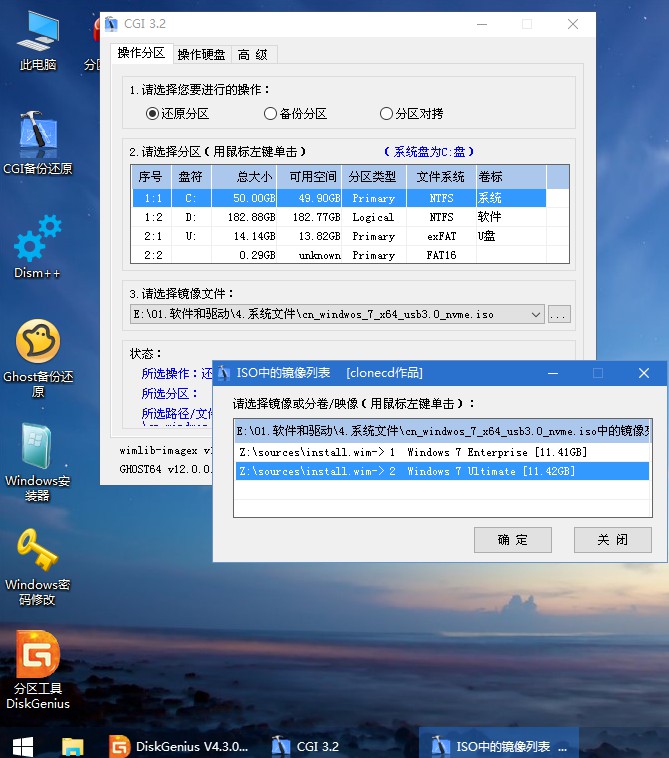Open the Windows Start button
The image size is (669, 758).
pos(22,746)
